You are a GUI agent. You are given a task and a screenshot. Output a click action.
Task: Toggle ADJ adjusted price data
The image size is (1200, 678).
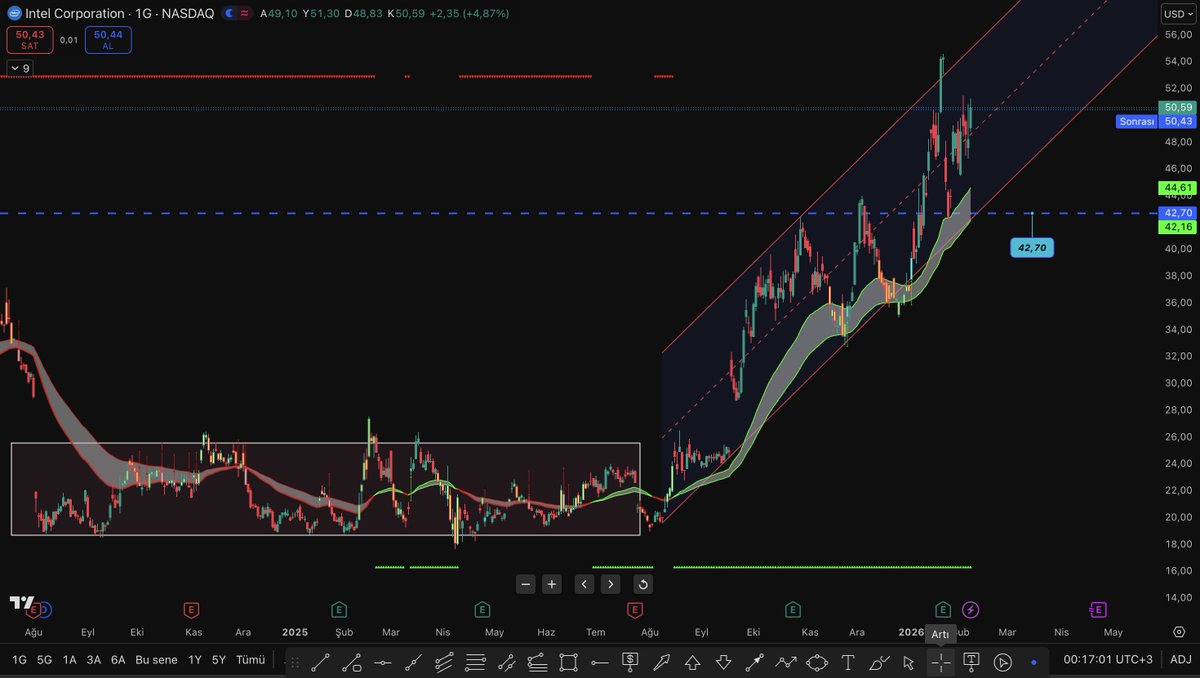pos(1180,660)
